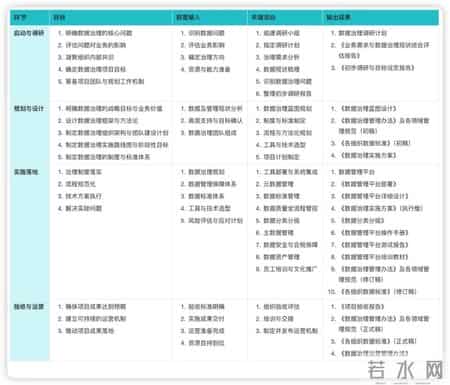Click '整理初步调研报告' activity item

(287, 94)
